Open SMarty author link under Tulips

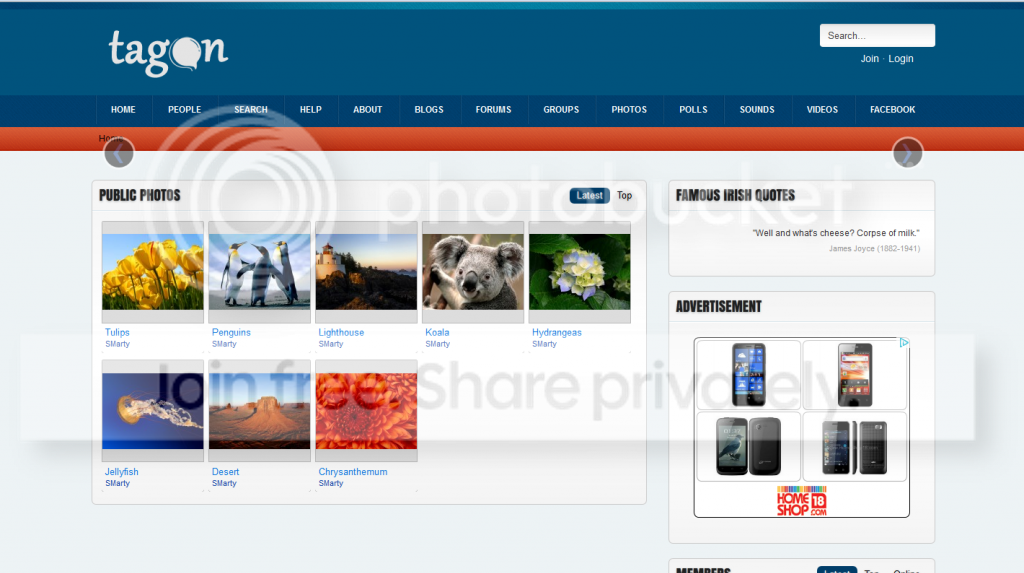[118, 344]
